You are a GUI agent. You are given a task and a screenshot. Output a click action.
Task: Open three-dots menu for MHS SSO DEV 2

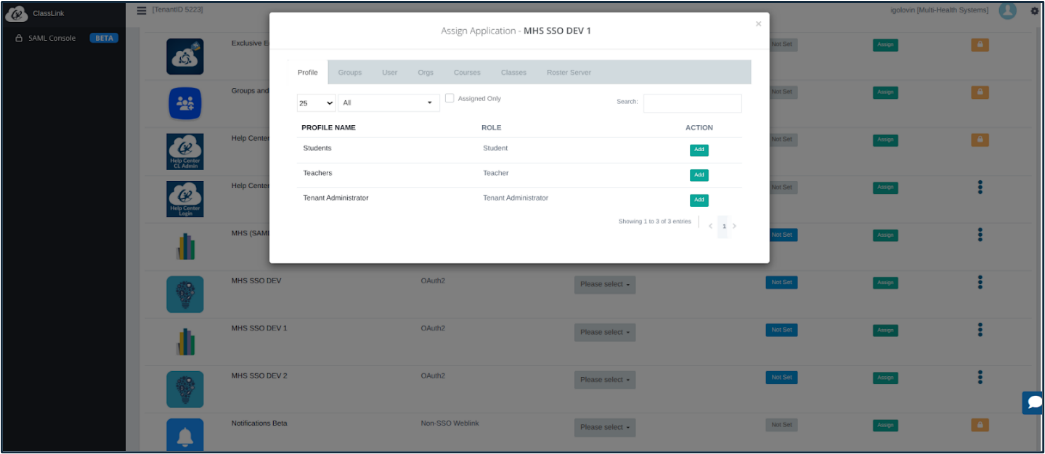[x=980, y=377]
